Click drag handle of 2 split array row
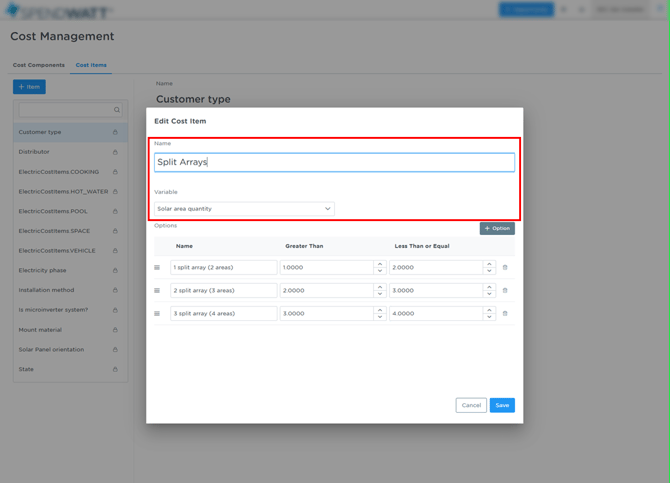This screenshot has height=483, width=670. (157, 290)
